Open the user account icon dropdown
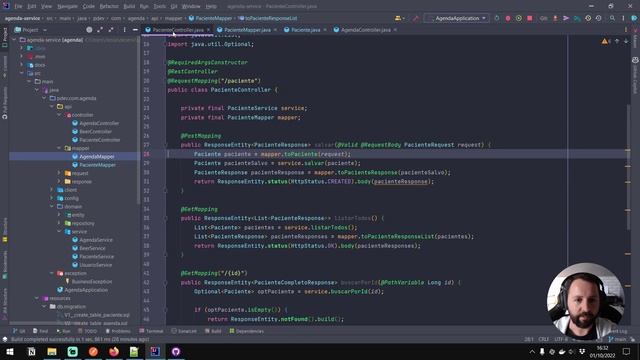 point(399,18)
